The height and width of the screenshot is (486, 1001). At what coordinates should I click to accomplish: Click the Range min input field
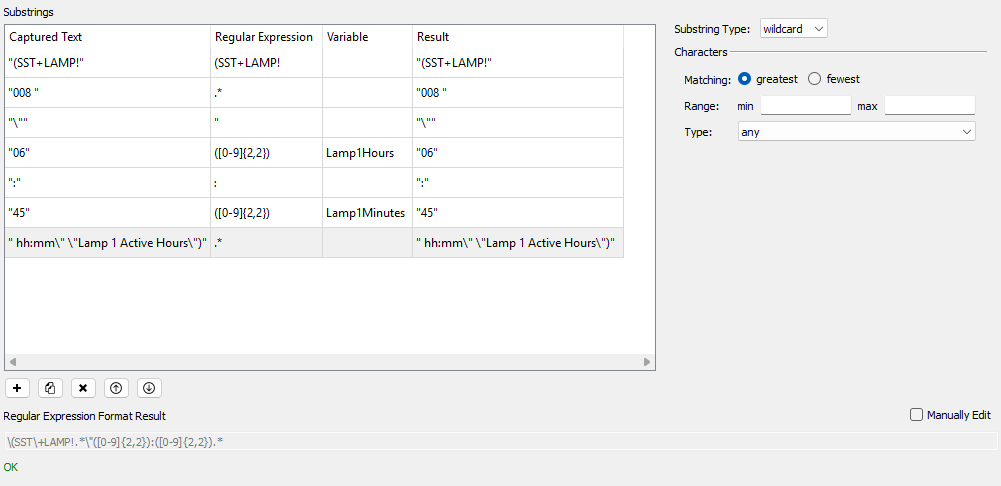coord(805,105)
